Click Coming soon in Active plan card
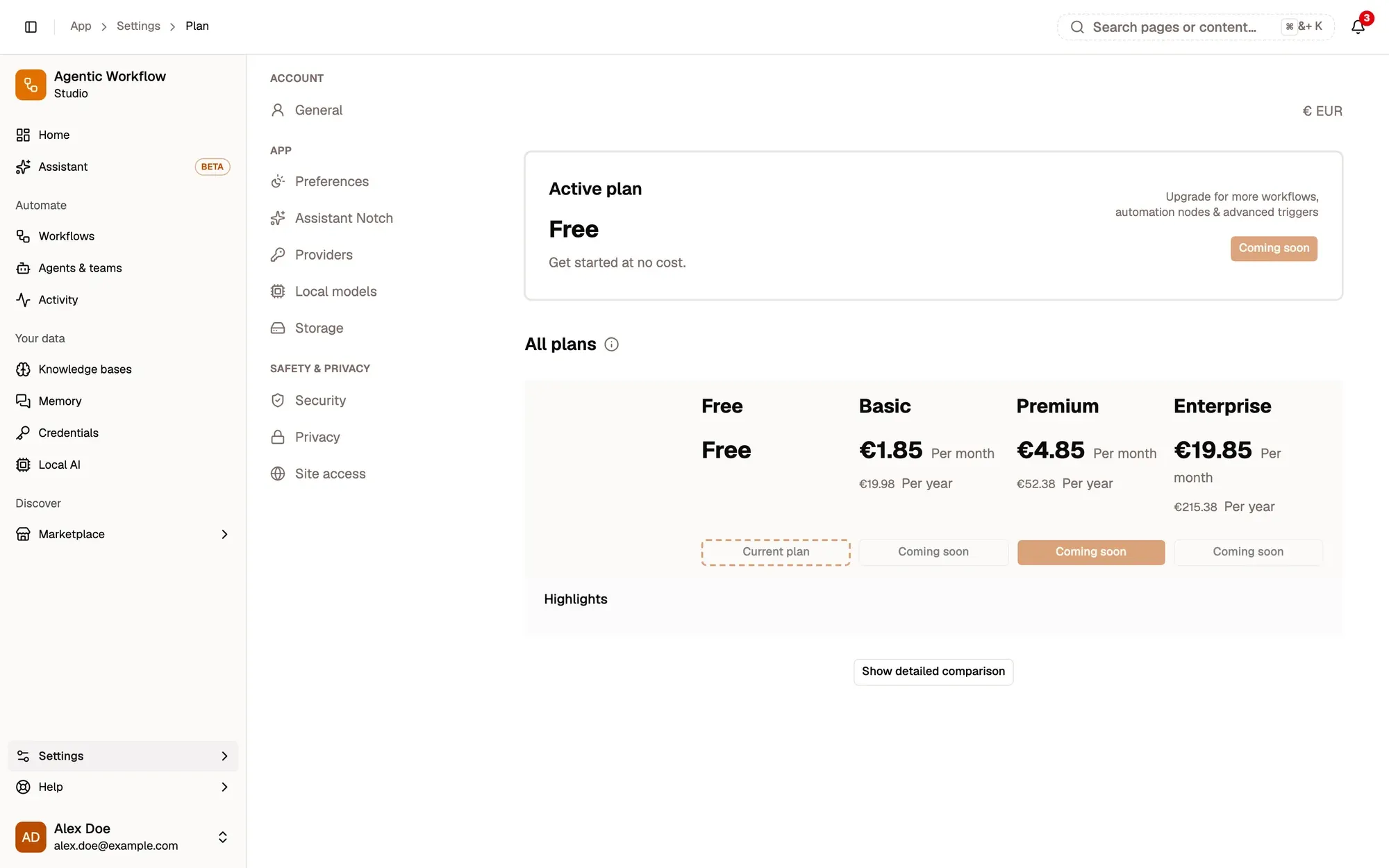 [x=1274, y=249]
